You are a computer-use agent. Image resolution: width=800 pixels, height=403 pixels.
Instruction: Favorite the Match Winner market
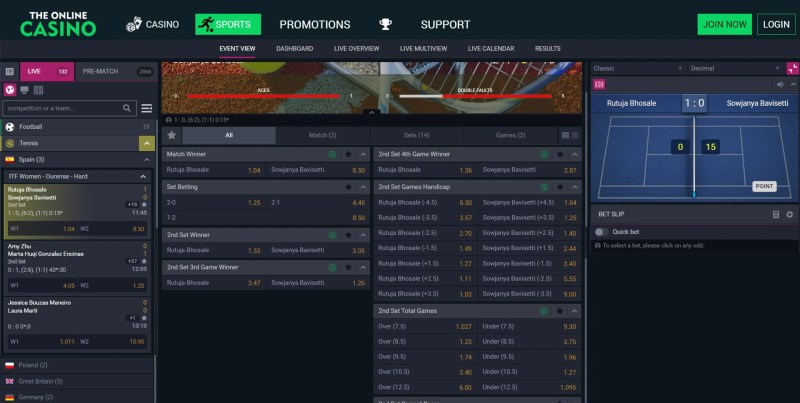point(348,154)
